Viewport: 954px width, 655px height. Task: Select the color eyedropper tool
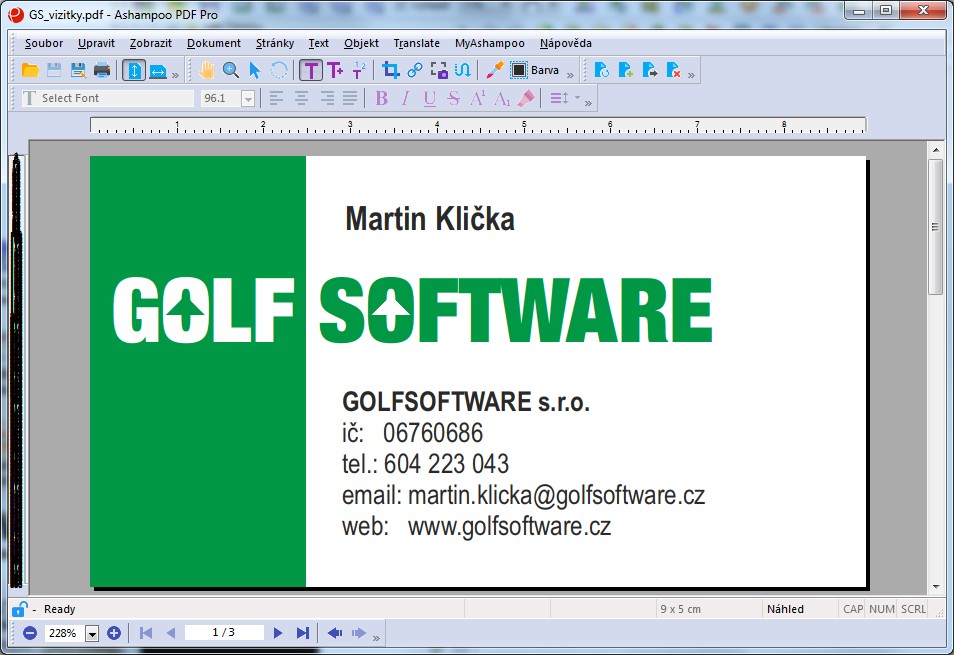point(497,70)
